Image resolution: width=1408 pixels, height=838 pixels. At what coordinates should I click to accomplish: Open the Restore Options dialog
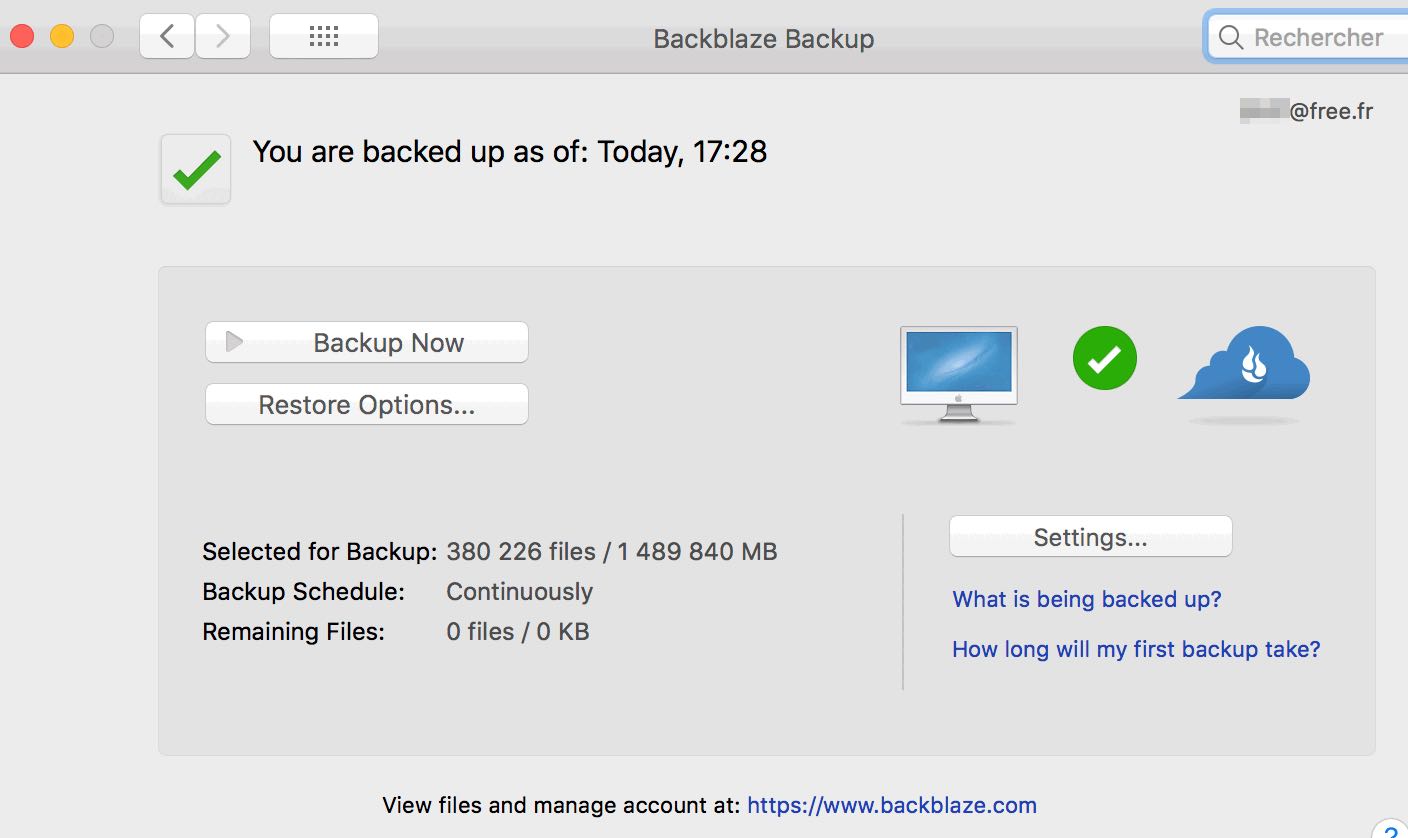tap(366, 404)
